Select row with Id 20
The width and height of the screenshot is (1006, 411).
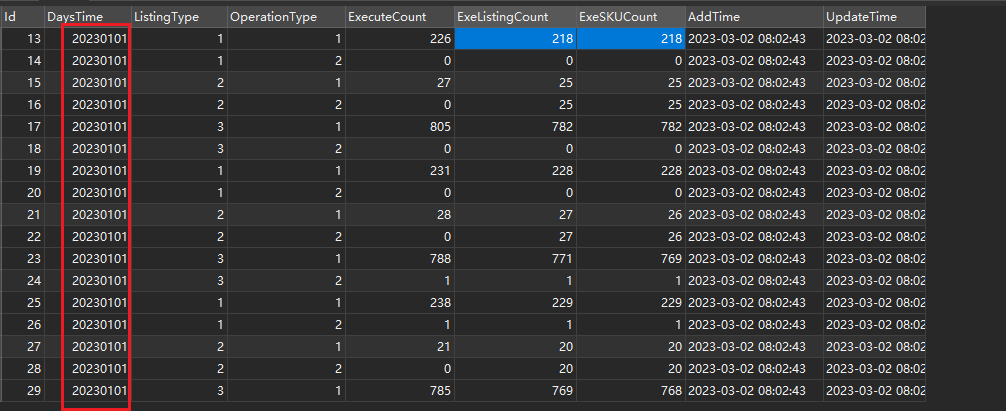(463, 192)
